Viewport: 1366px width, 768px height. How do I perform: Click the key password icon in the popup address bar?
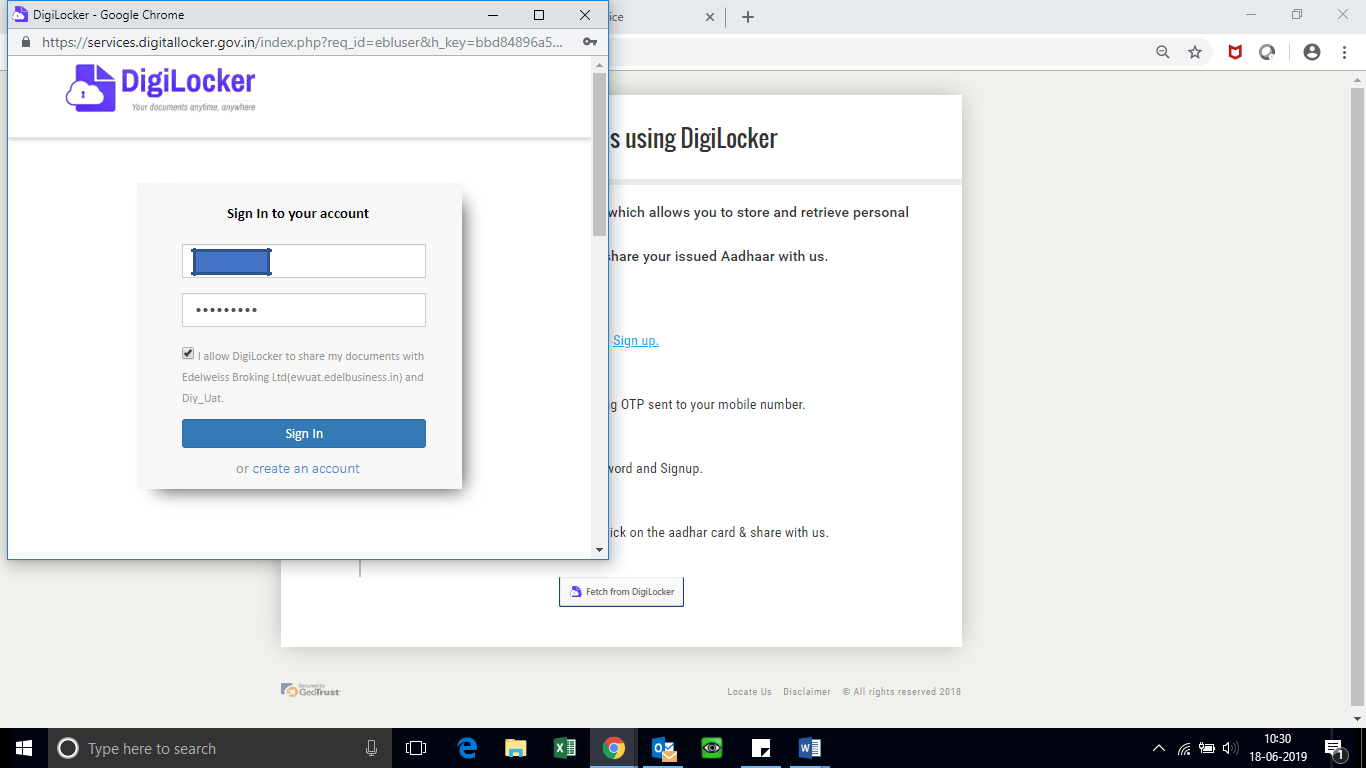click(590, 43)
